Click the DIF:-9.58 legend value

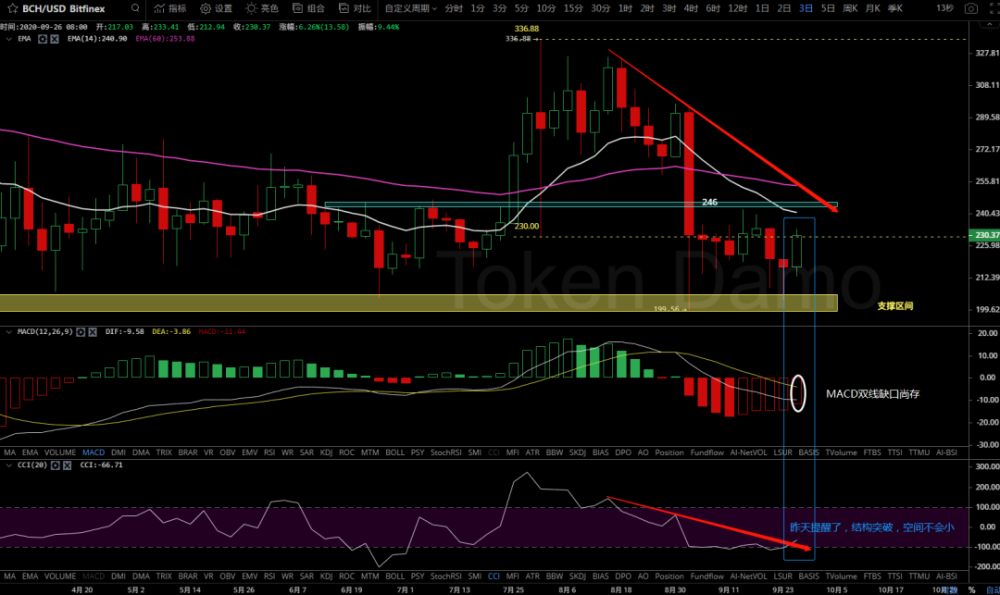click(124, 332)
